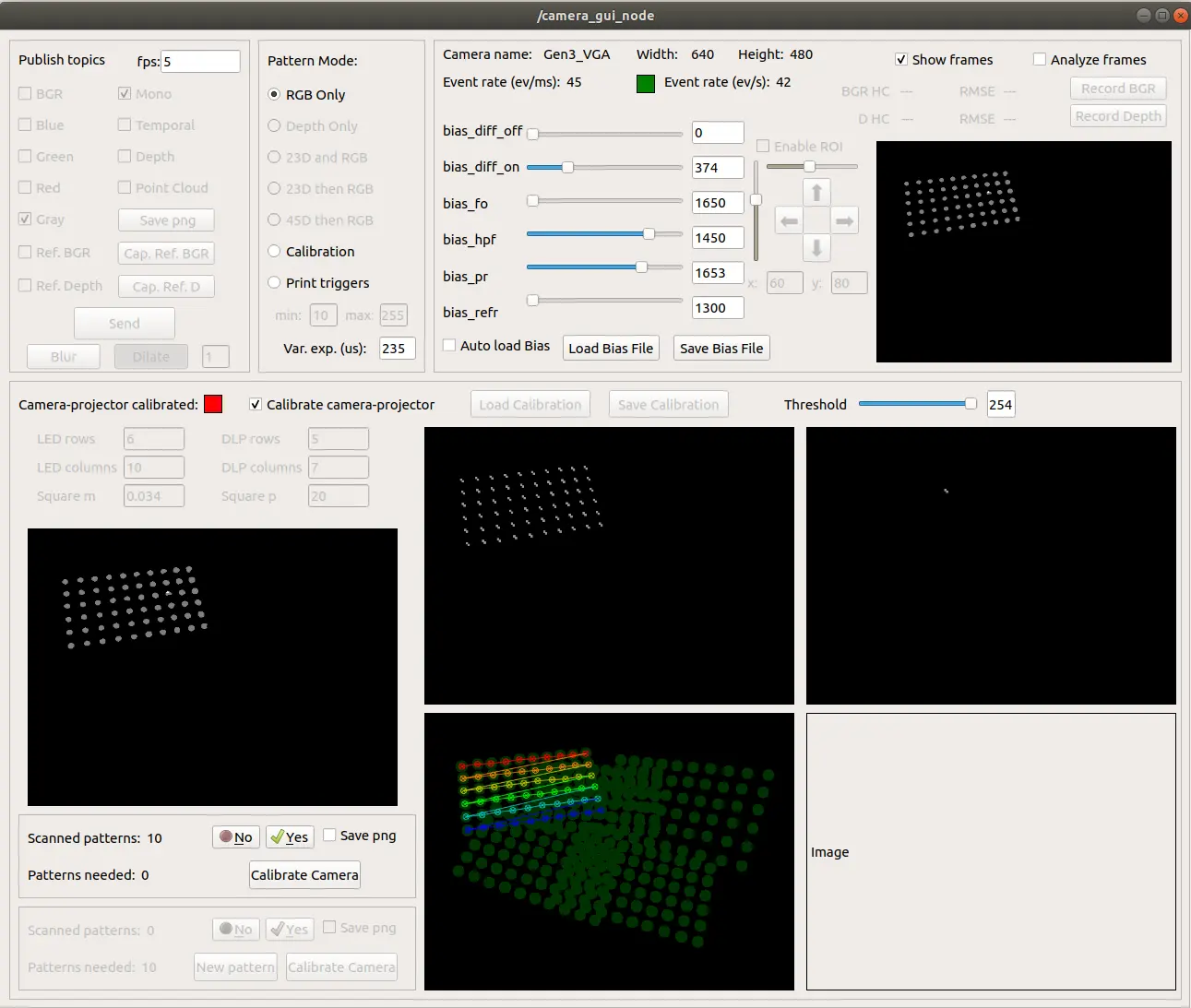The height and width of the screenshot is (1008, 1191).
Task: Click the bias_diff_on slider handle
Action: click(x=568, y=167)
